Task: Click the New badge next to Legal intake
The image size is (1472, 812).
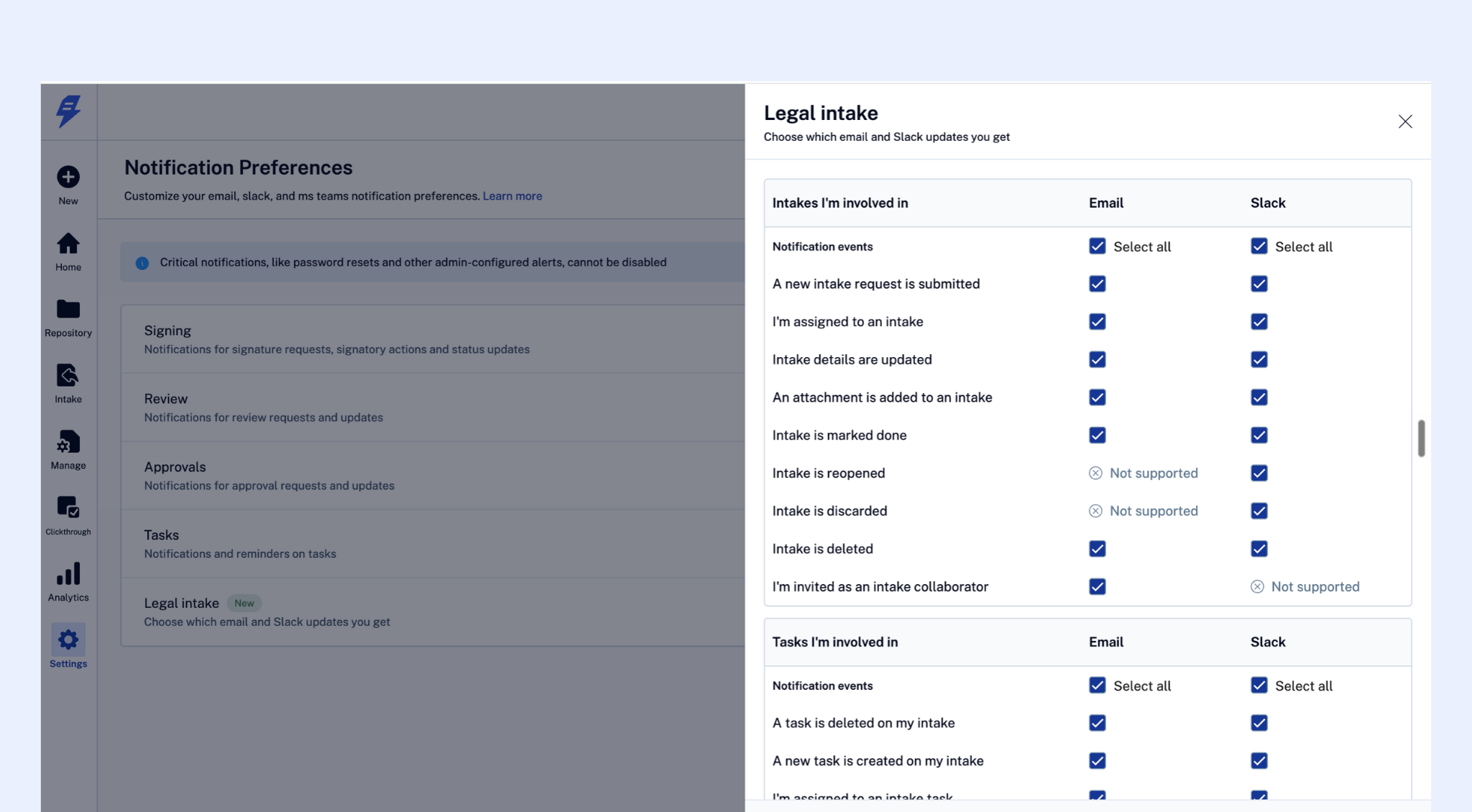Action: (x=244, y=603)
